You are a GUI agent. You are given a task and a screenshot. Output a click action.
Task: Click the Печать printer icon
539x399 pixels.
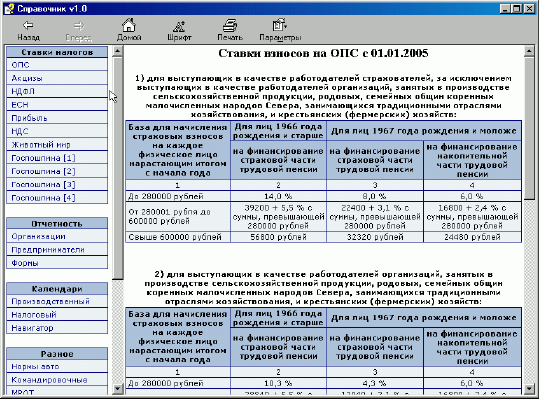click(x=230, y=25)
